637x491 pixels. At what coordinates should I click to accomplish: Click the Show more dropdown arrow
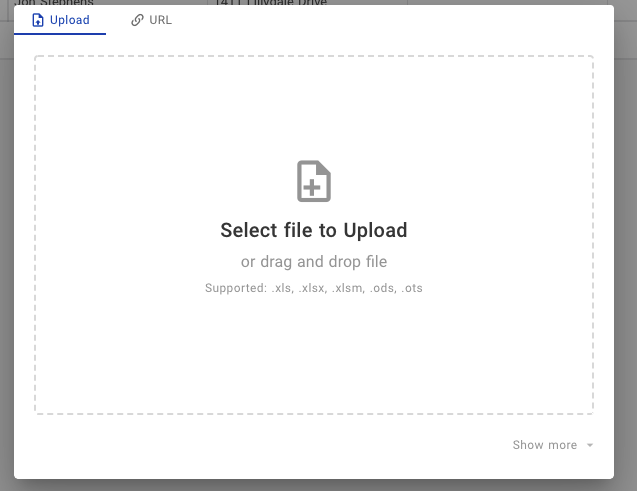(590, 446)
